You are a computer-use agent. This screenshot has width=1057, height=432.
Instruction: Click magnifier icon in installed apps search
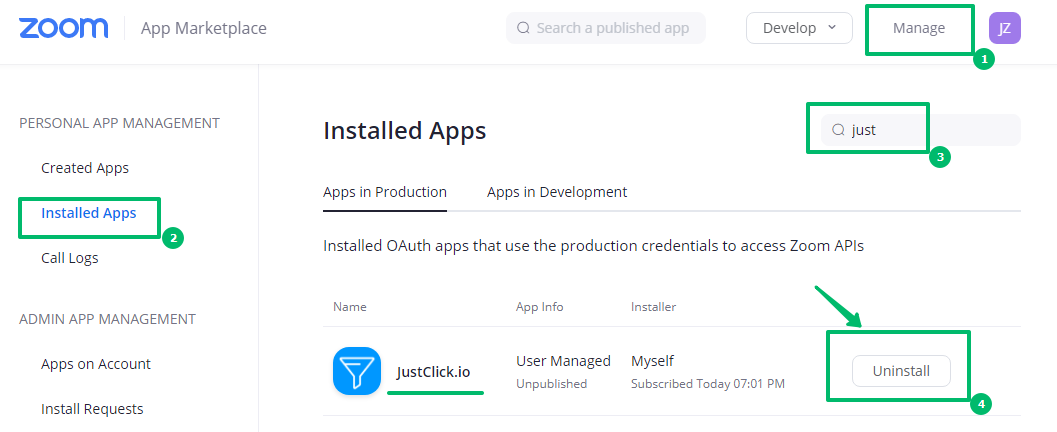click(x=839, y=130)
